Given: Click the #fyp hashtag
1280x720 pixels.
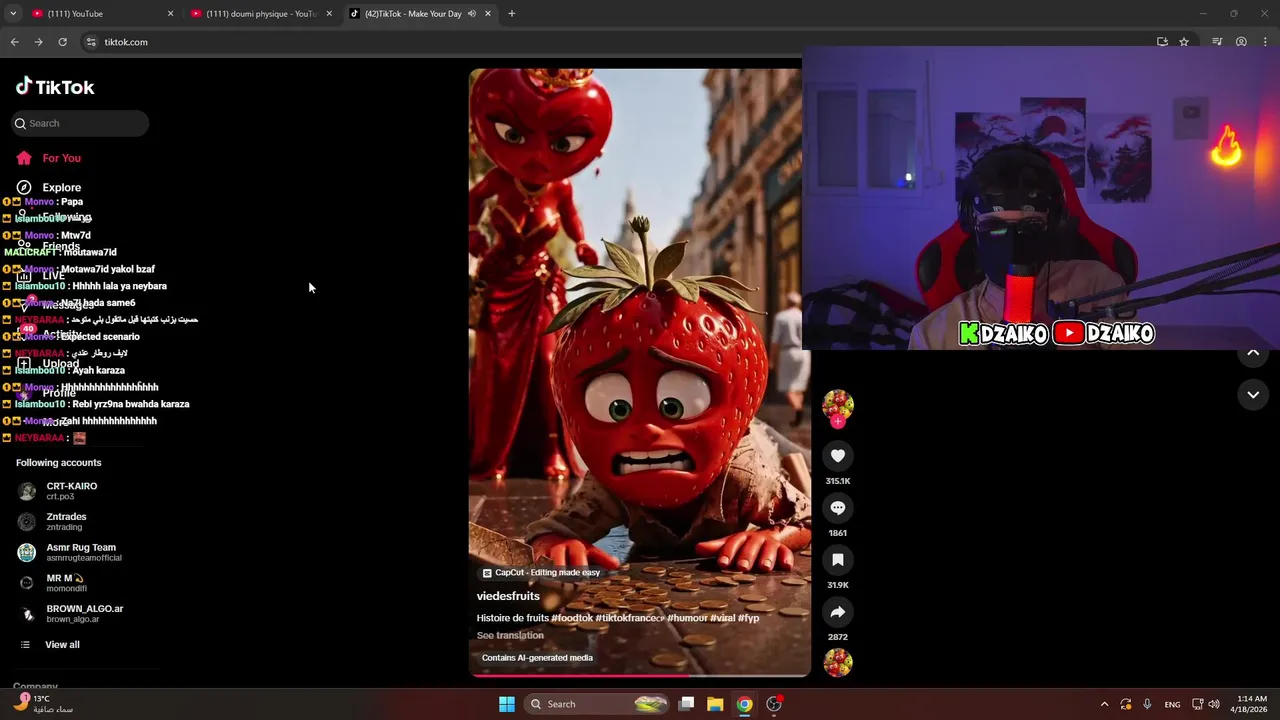Looking at the screenshot, I should 748,618.
